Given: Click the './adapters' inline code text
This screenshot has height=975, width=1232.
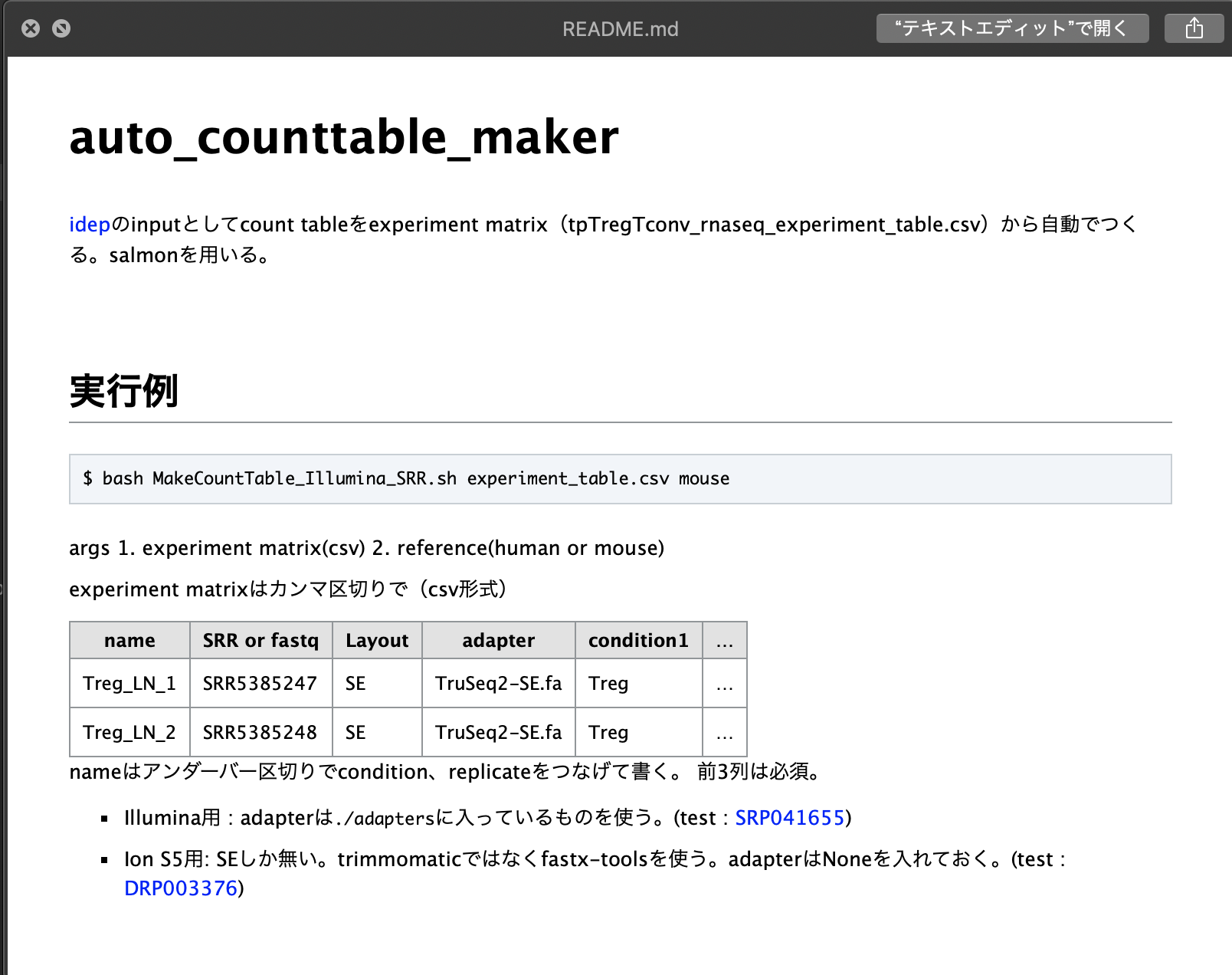Looking at the screenshot, I should pyautogui.click(x=385, y=819).
